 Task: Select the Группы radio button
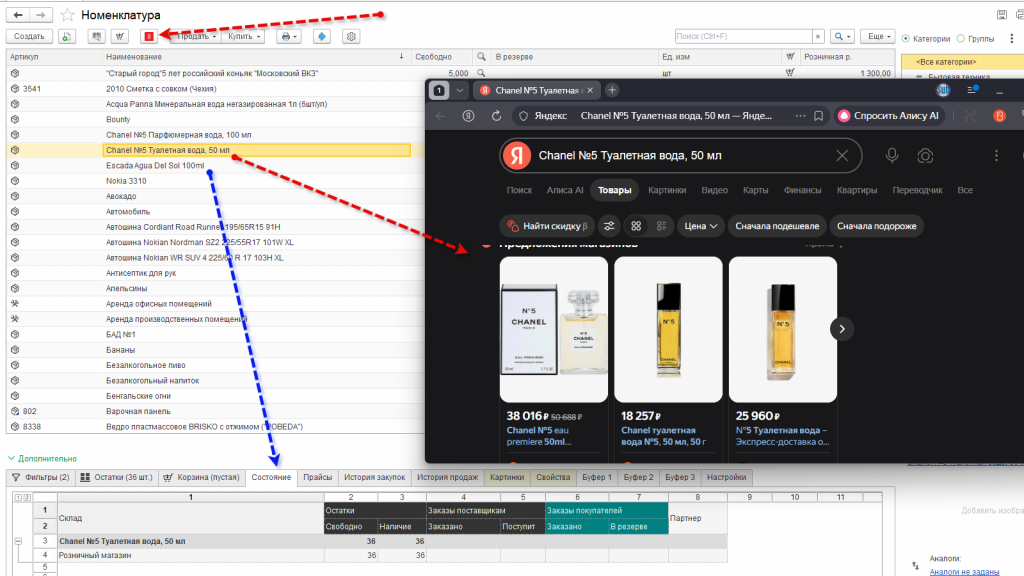point(961,39)
